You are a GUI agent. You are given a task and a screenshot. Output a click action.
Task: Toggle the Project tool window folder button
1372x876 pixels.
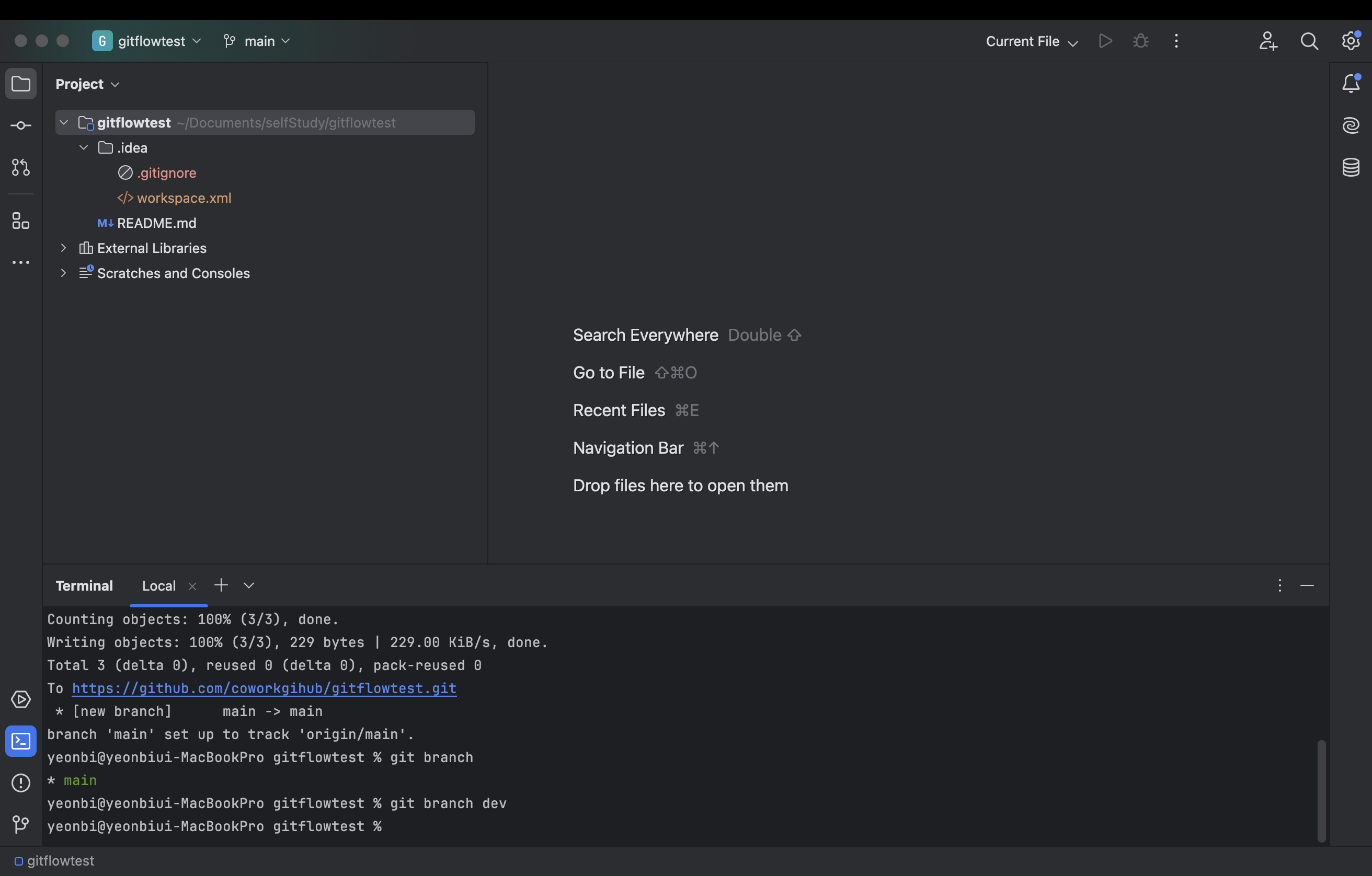click(21, 84)
